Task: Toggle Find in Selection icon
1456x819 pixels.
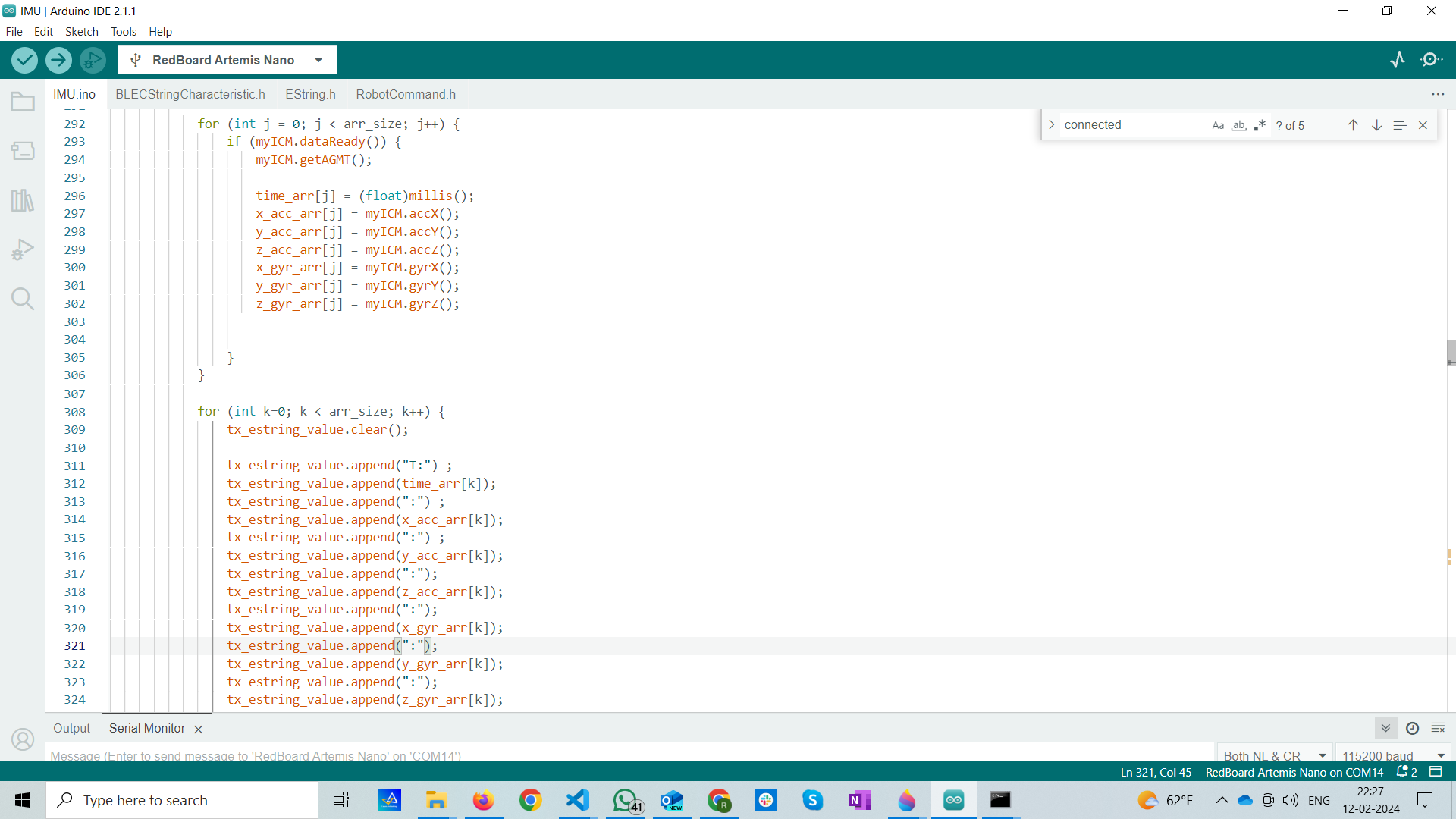Action: point(1400,125)
